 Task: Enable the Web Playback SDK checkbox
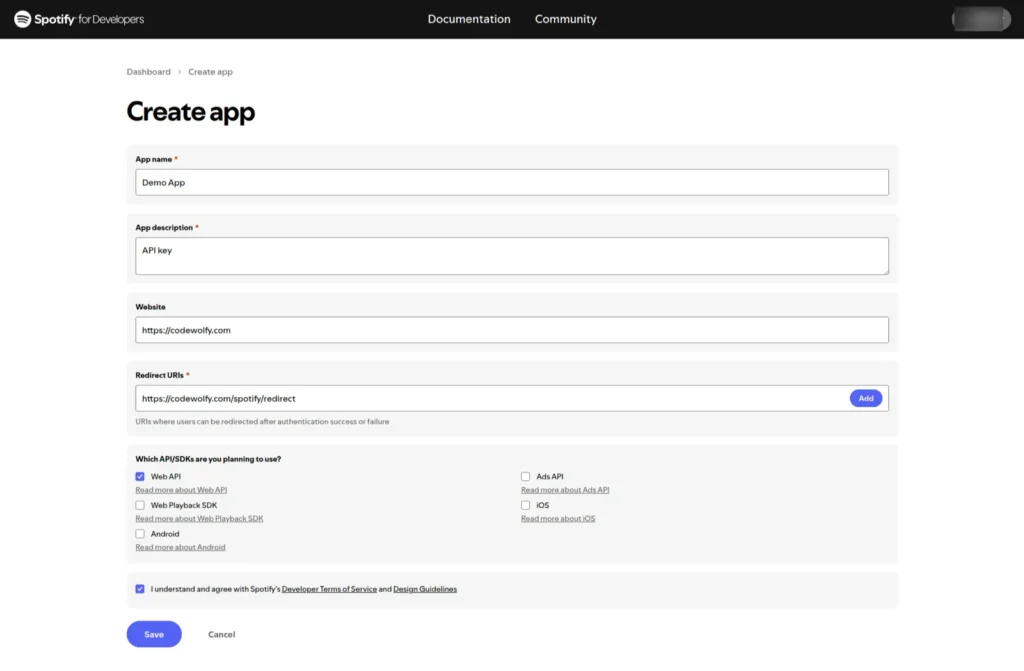pyautogui.click(x=140, y=505)
